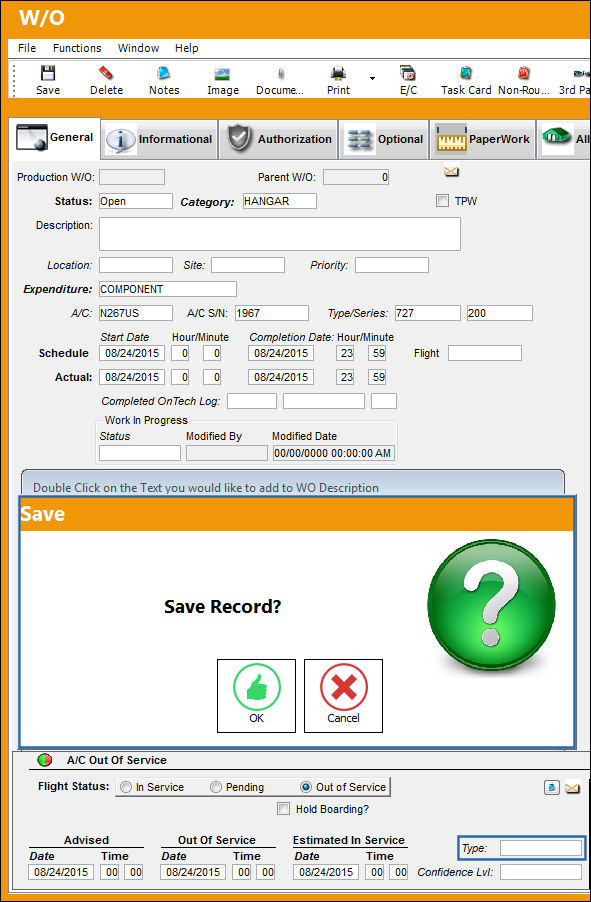
Task: Switch to the Optional tab
Action: (384, 139)
